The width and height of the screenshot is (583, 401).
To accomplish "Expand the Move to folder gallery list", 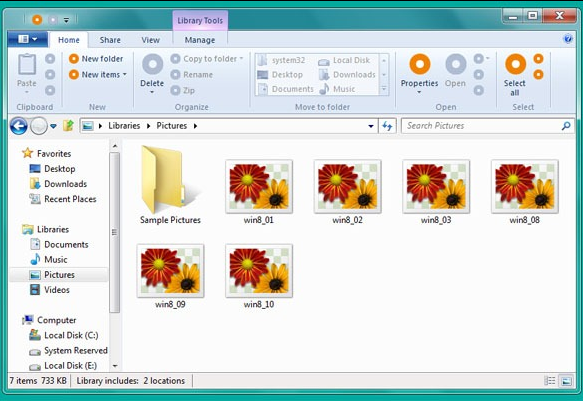I will click(384, 89).
